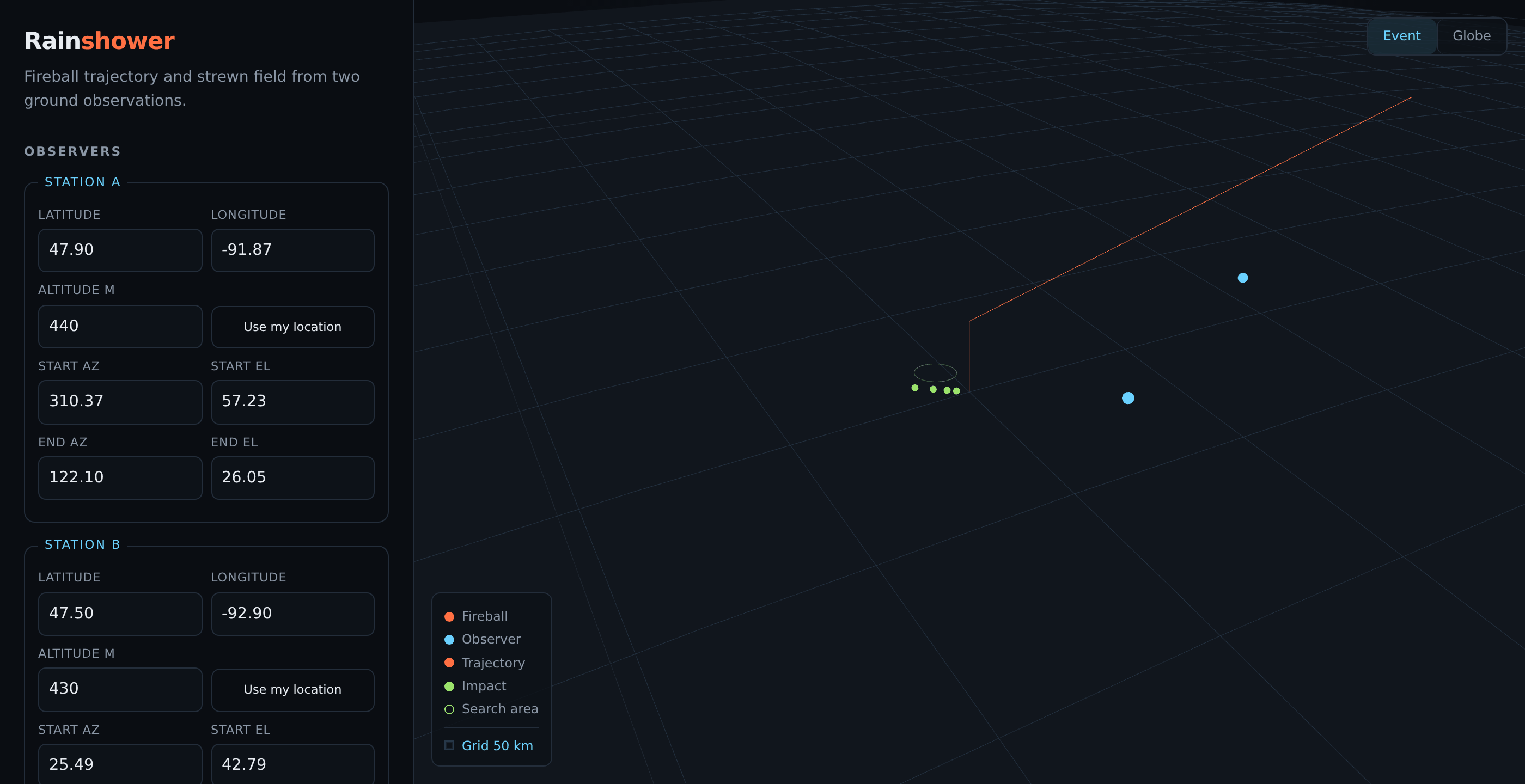This screenshot has height=784, width=1525.
Task: Use my location for Station A
Action: tap(292, 327)
